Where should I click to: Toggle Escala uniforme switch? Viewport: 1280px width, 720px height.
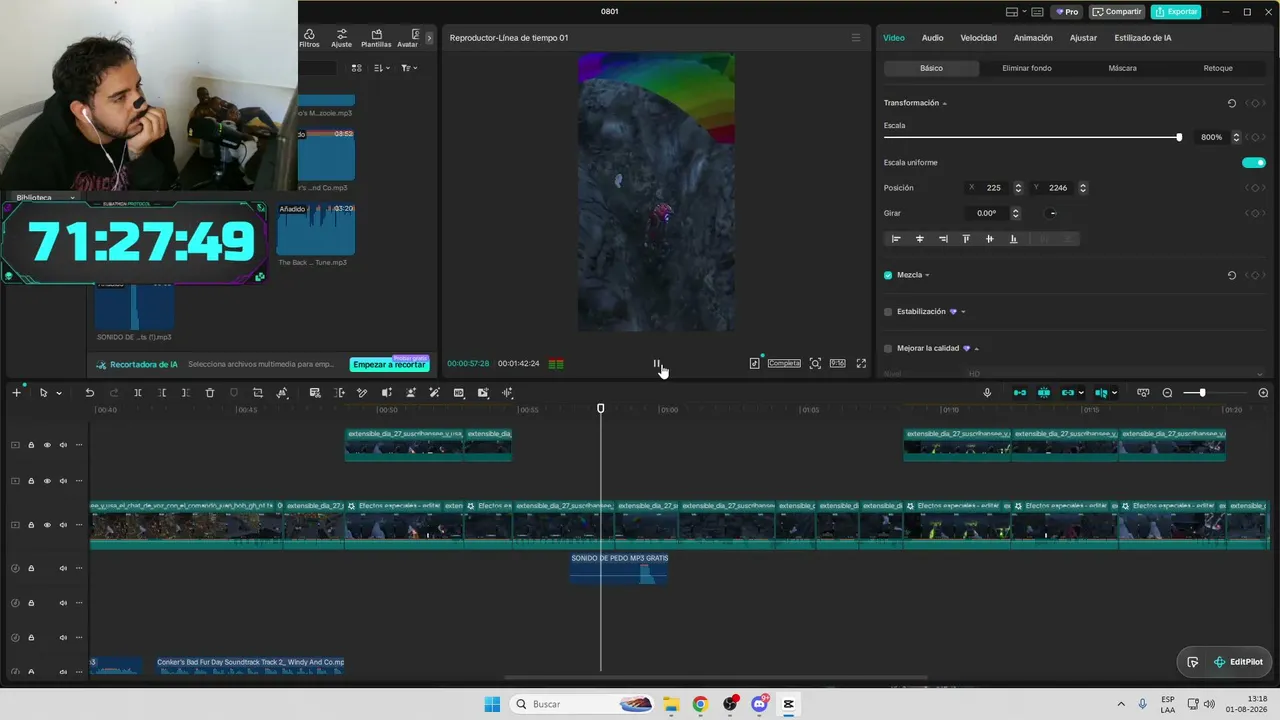pyautogui.click(x=1253, y=163)
